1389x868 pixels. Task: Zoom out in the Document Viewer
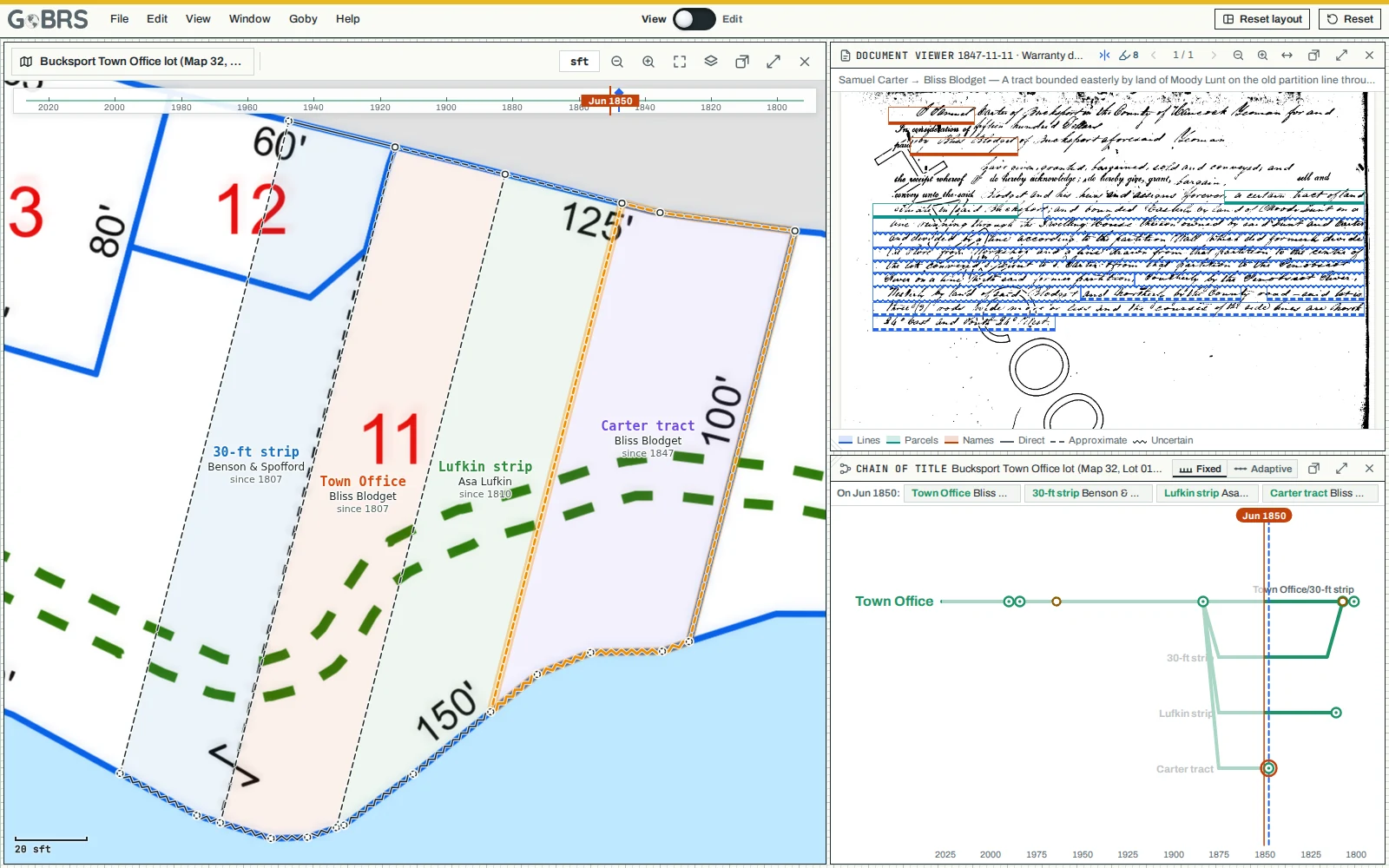coord(1239,56)
